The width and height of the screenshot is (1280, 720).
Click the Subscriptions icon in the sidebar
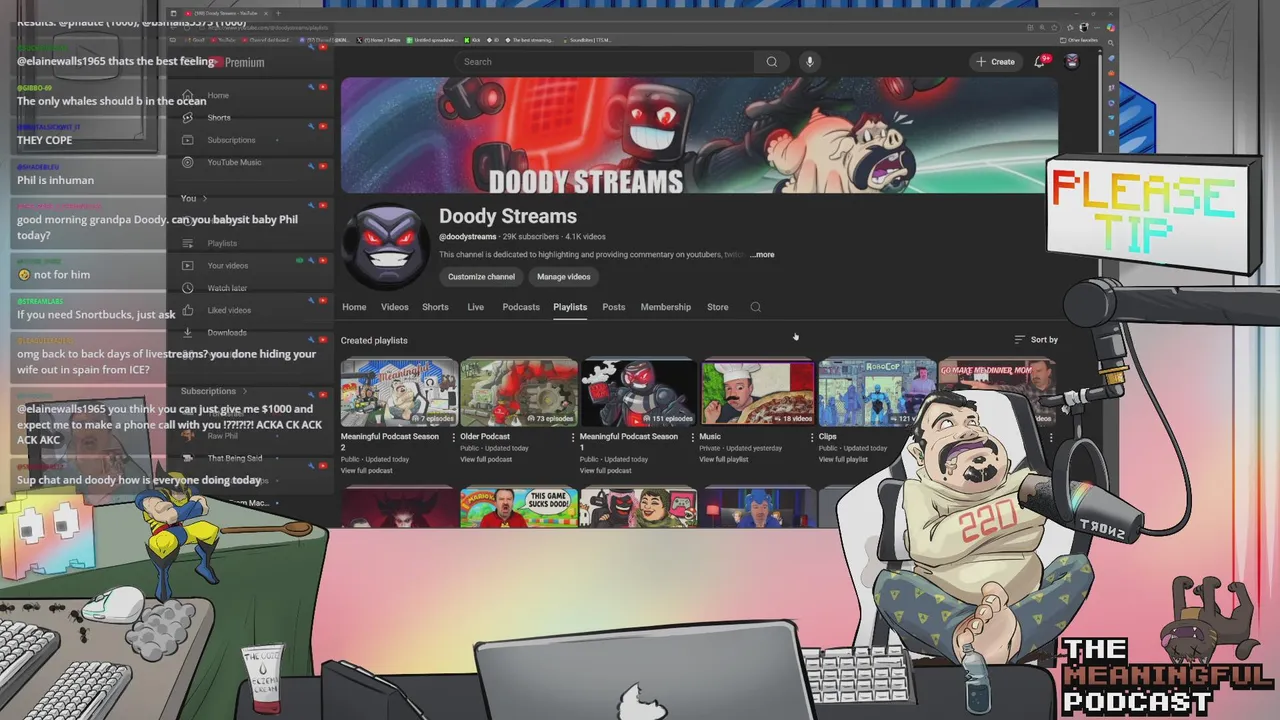coord(187,140)
